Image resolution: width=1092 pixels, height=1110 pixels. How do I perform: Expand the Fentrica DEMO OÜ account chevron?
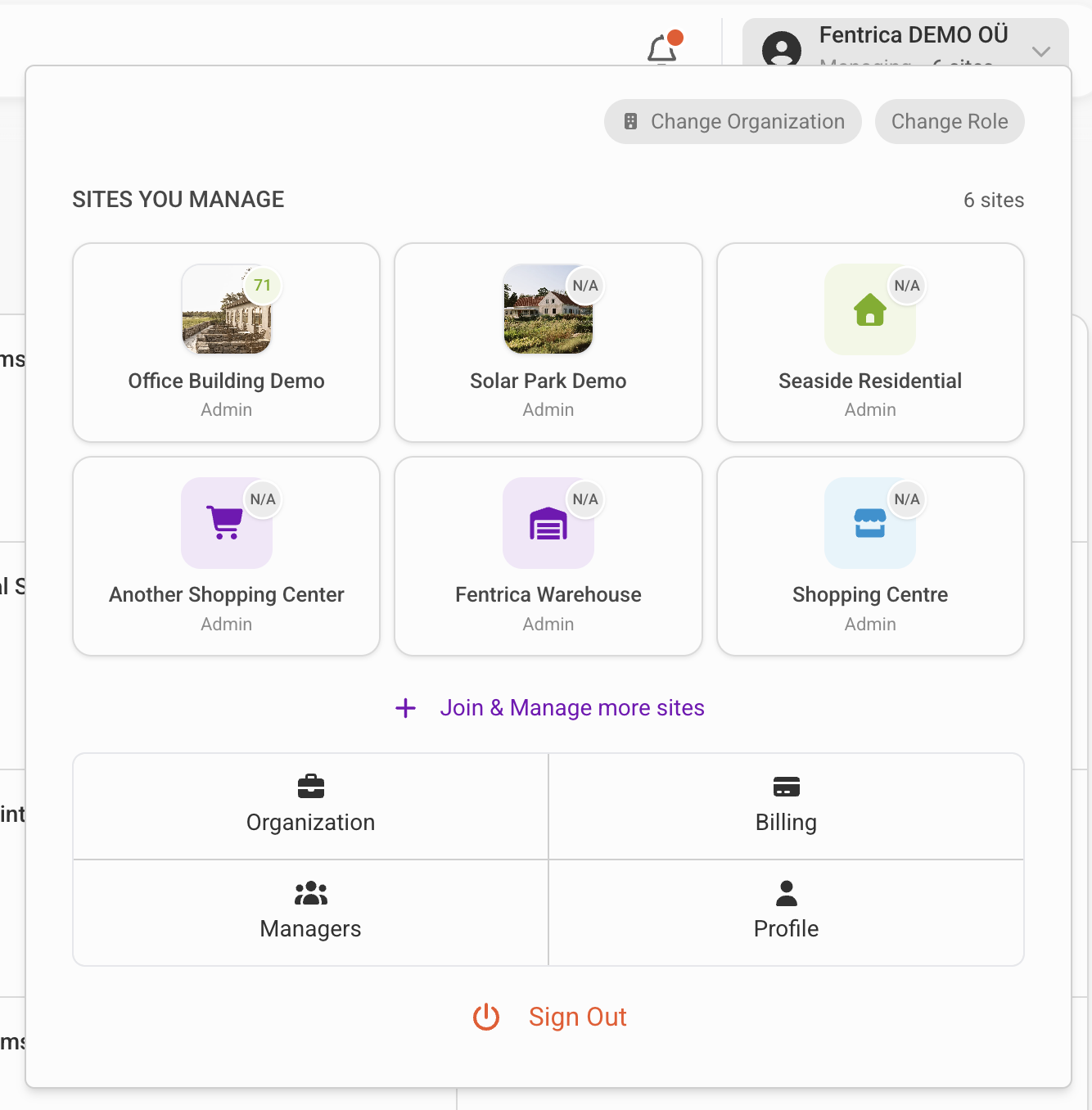coord(1041,52)
